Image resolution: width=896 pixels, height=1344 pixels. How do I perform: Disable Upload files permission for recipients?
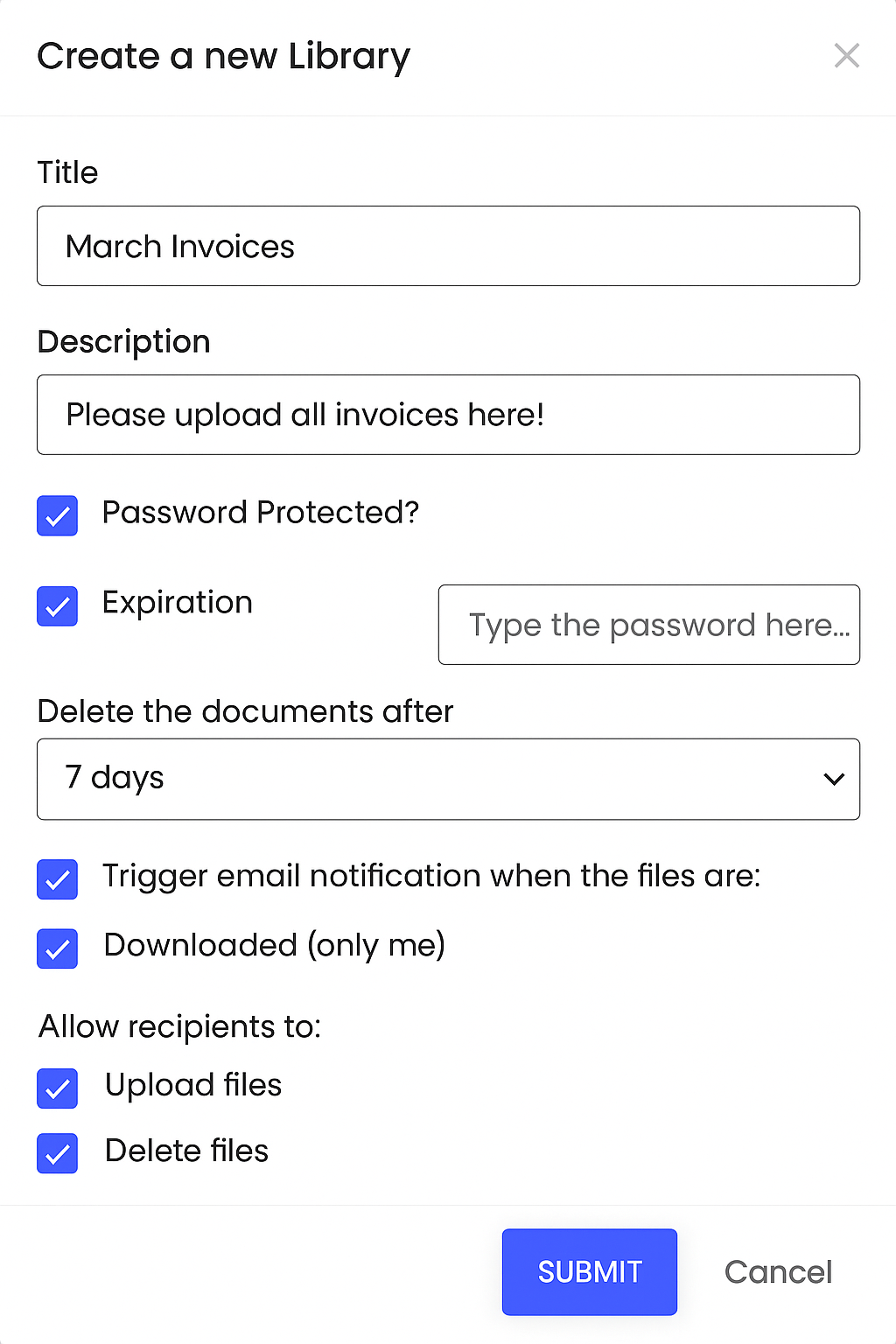(57, 1088)
